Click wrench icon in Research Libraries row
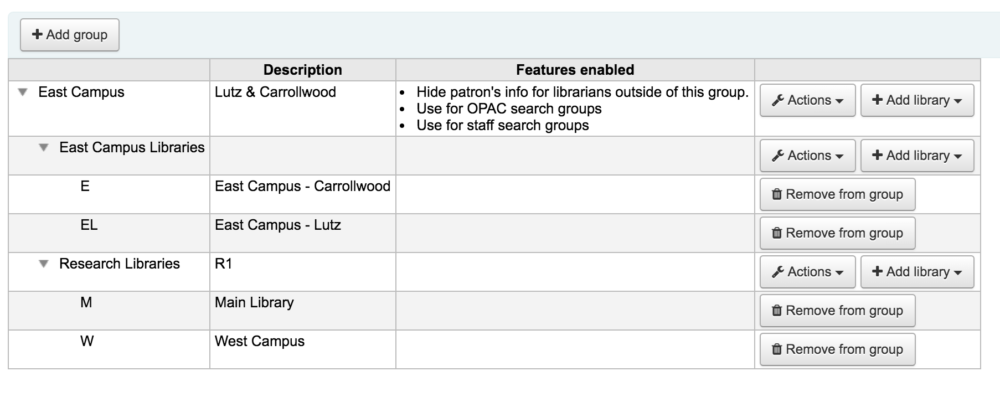This screenshot has width=1000, height=402. (x=777, y=272)
